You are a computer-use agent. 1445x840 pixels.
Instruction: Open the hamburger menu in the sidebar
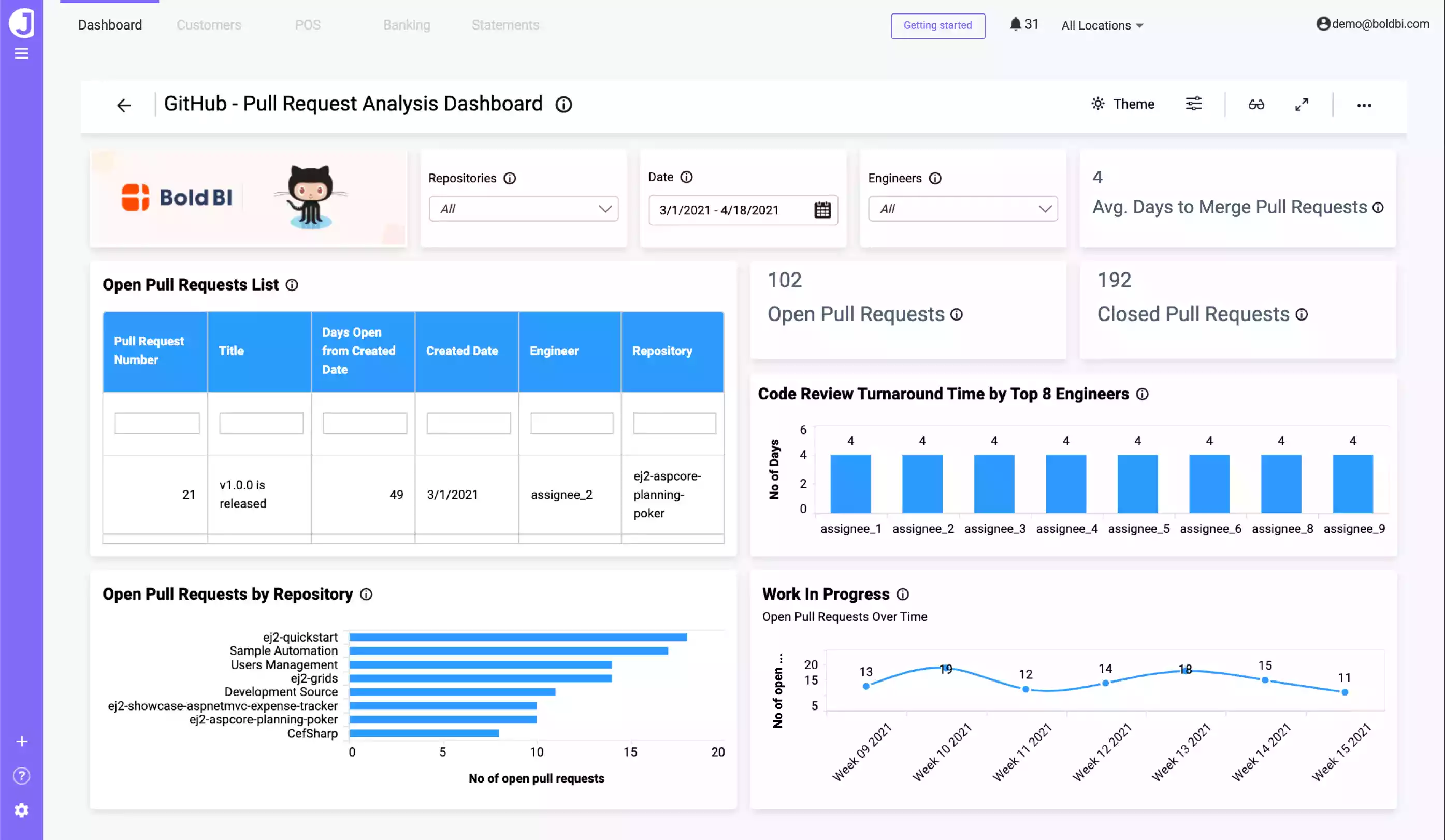(x=21, y=53)
